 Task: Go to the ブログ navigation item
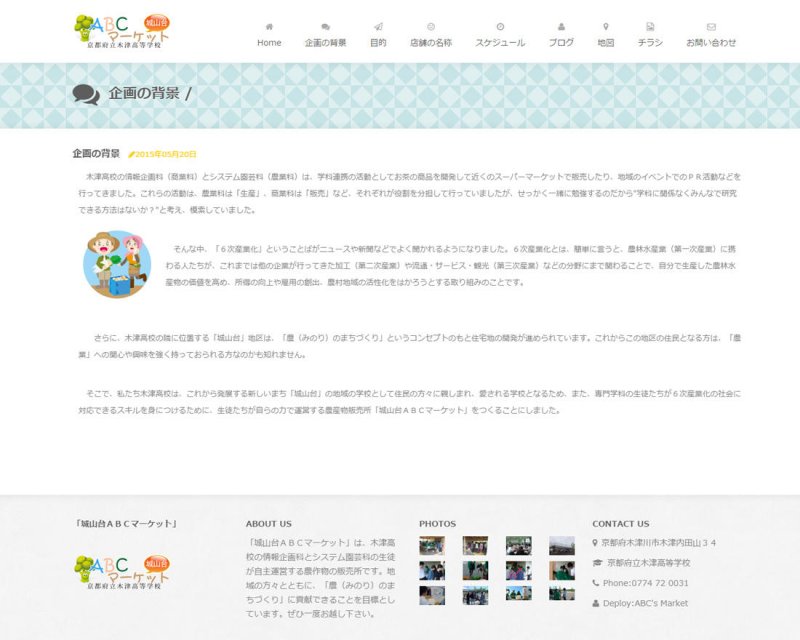point(561,43)
